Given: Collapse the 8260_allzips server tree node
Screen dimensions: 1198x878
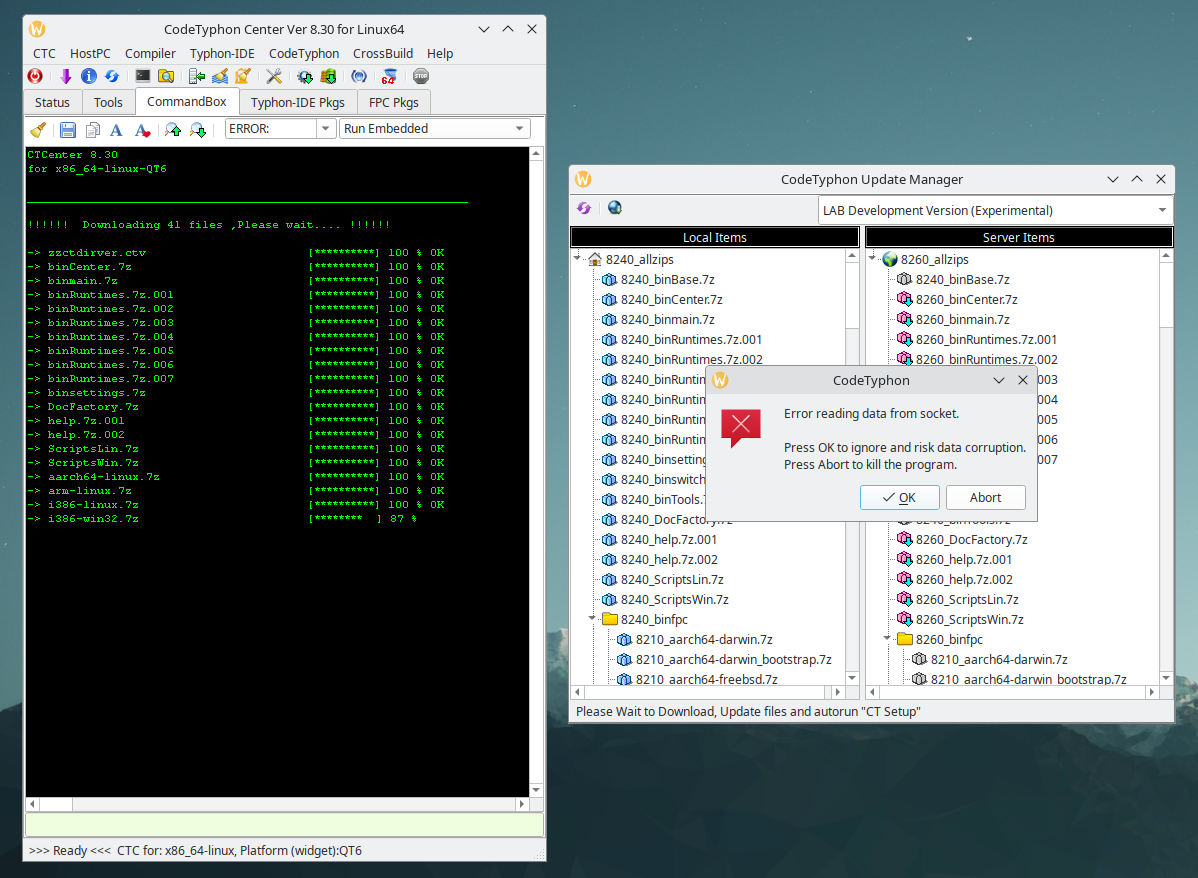Looking at the screenshot, I should pyautogui.click(x=873, y=258).
